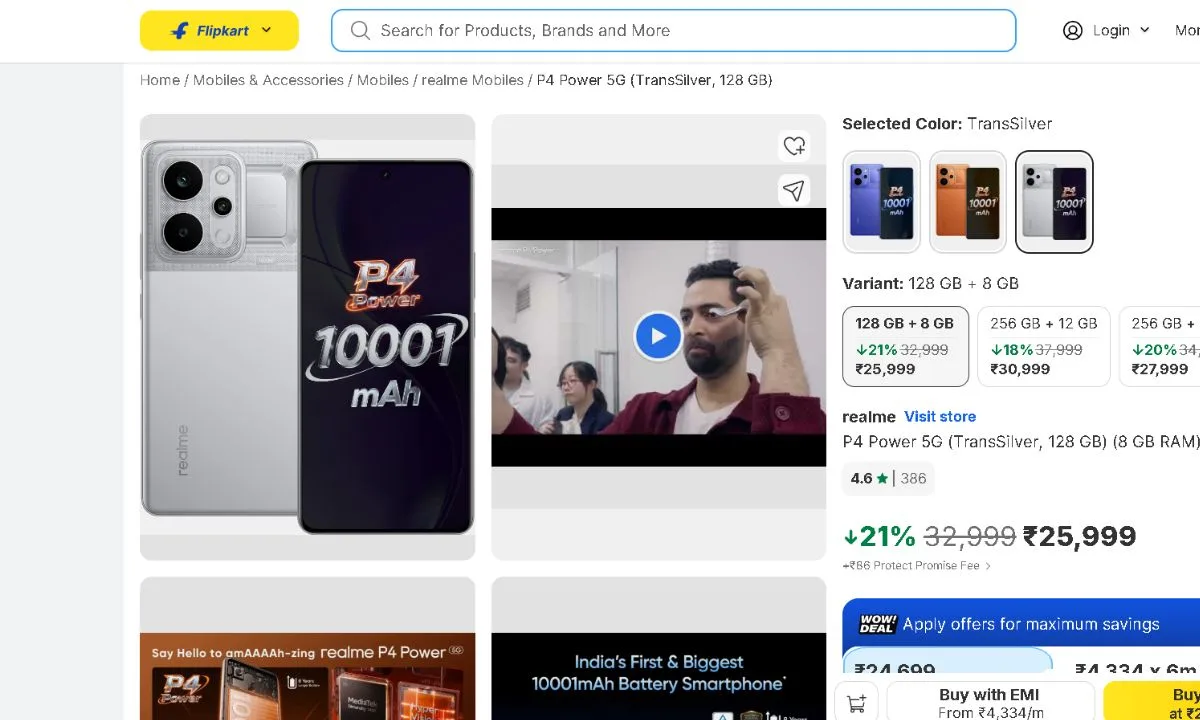
Task: Select the orange color variant
Action: pyautogui.click(x=967, y=201)
